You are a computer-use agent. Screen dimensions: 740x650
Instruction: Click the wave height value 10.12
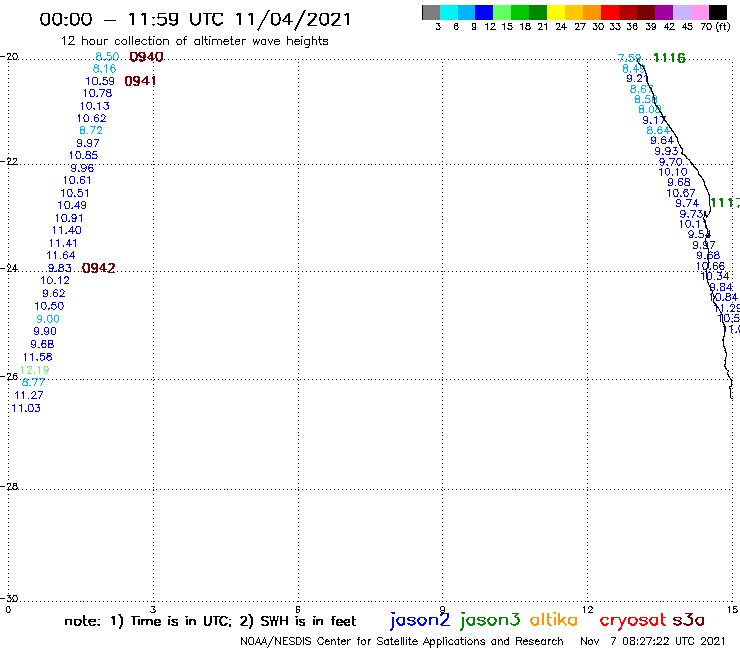(x=55, y=280)
